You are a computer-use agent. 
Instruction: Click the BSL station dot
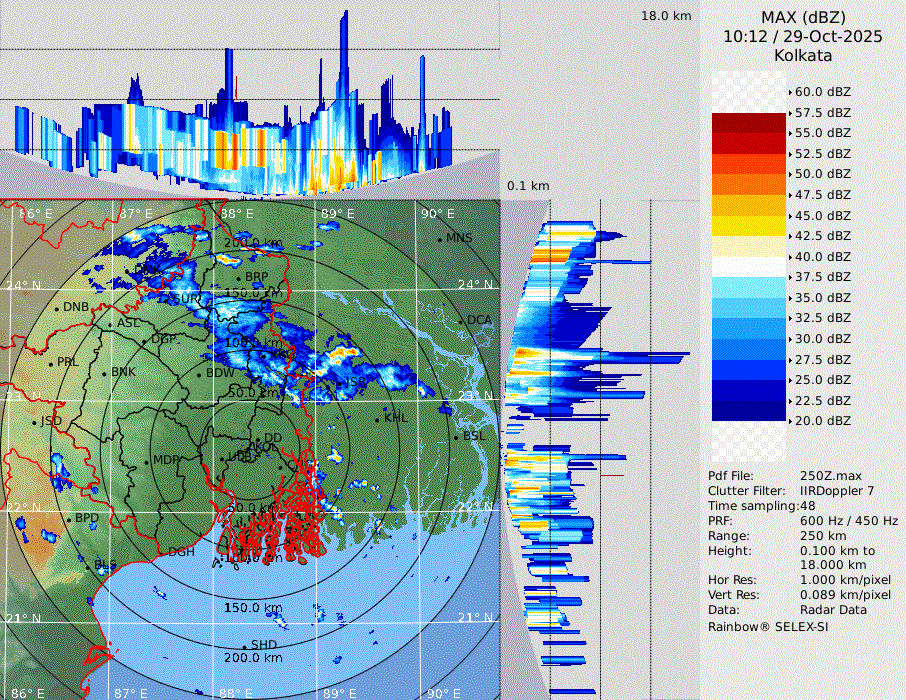coord(457,437)
